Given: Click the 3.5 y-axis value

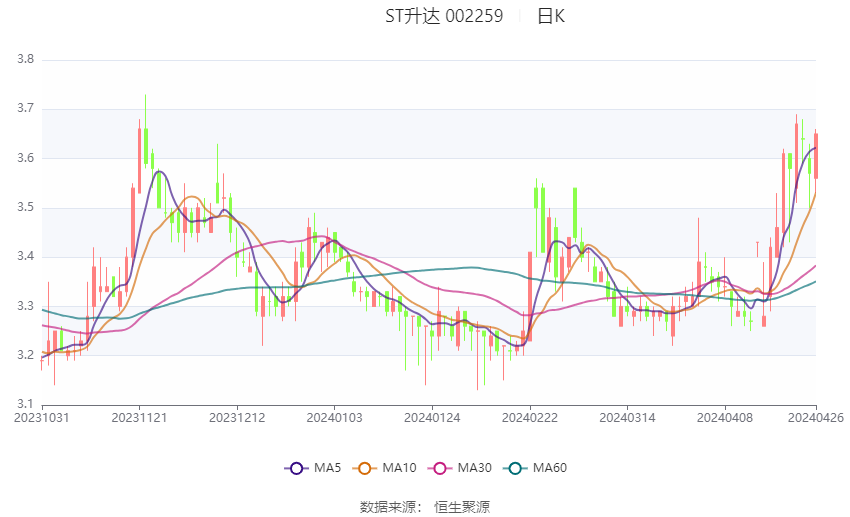Looking at the screenshot, I should 25,208.
